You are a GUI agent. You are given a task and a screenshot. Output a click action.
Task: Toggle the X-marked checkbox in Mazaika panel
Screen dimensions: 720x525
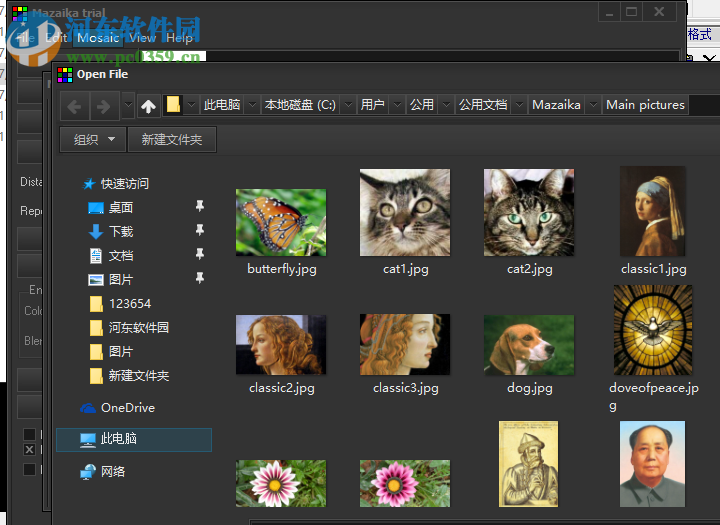tap(29, 450)
